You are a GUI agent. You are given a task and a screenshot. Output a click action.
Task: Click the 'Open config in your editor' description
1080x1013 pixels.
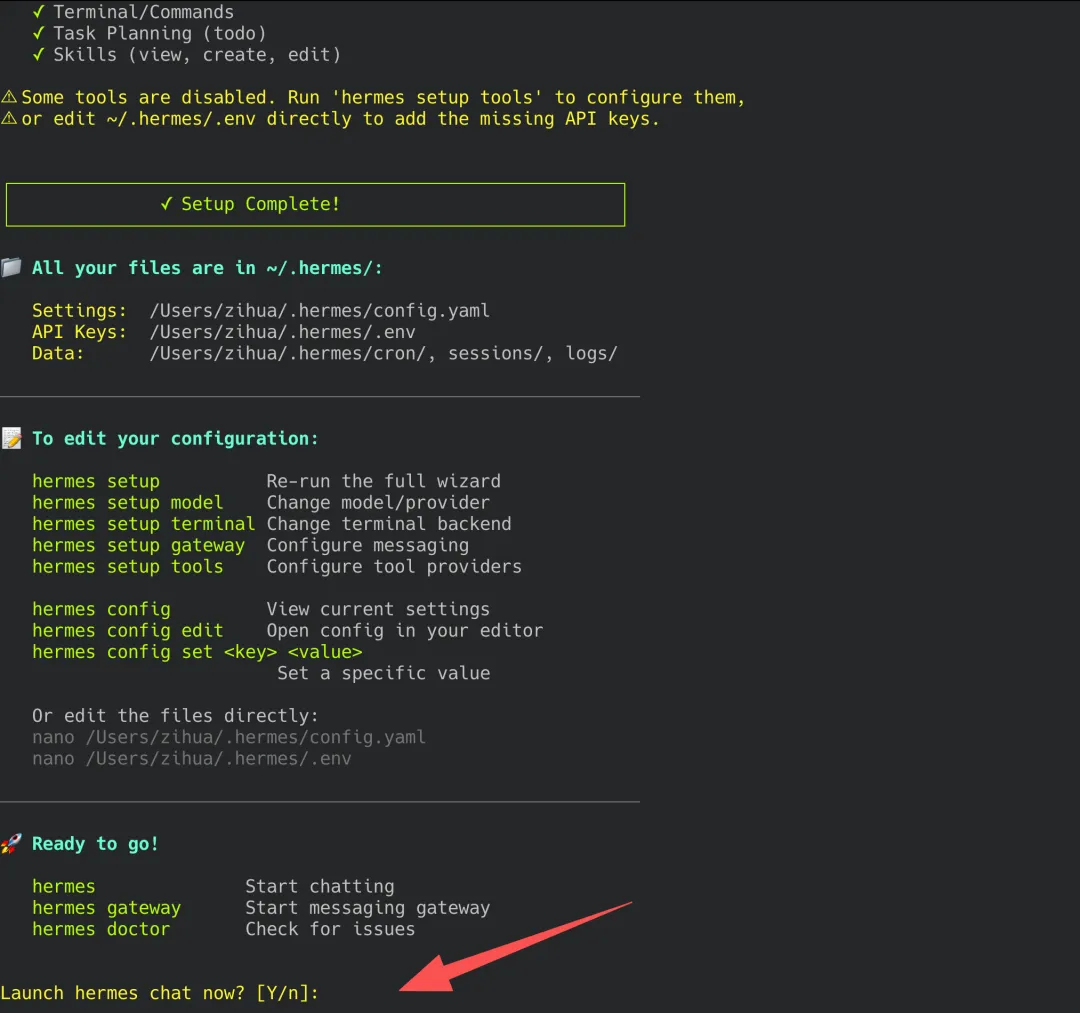405,631
